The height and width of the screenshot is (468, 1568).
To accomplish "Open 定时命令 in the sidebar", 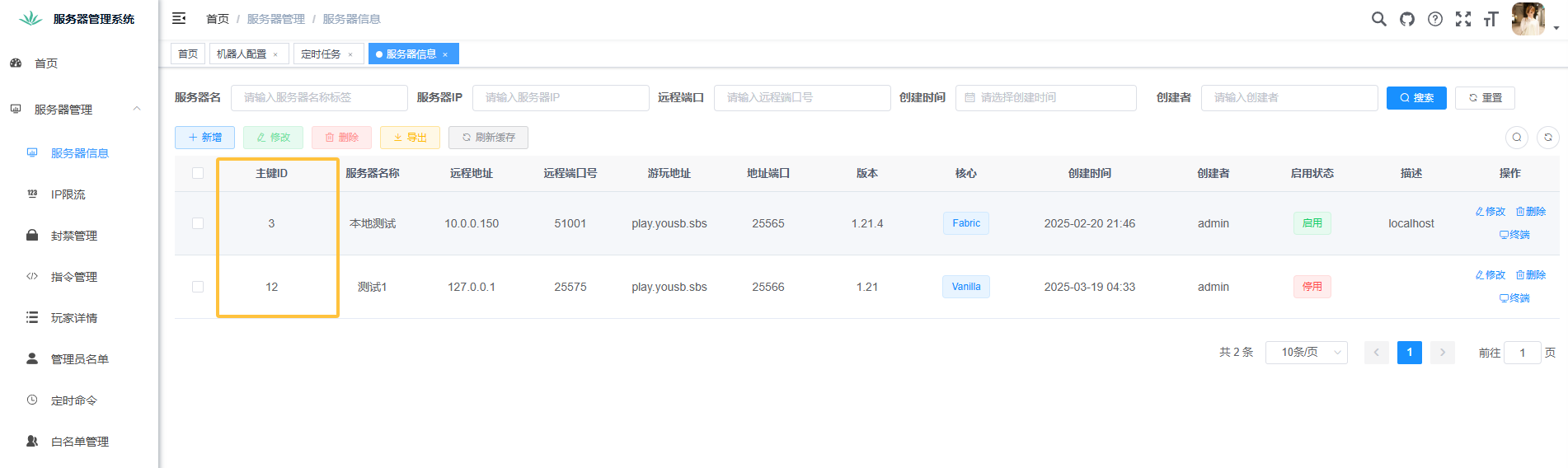I will pos(78,400).
